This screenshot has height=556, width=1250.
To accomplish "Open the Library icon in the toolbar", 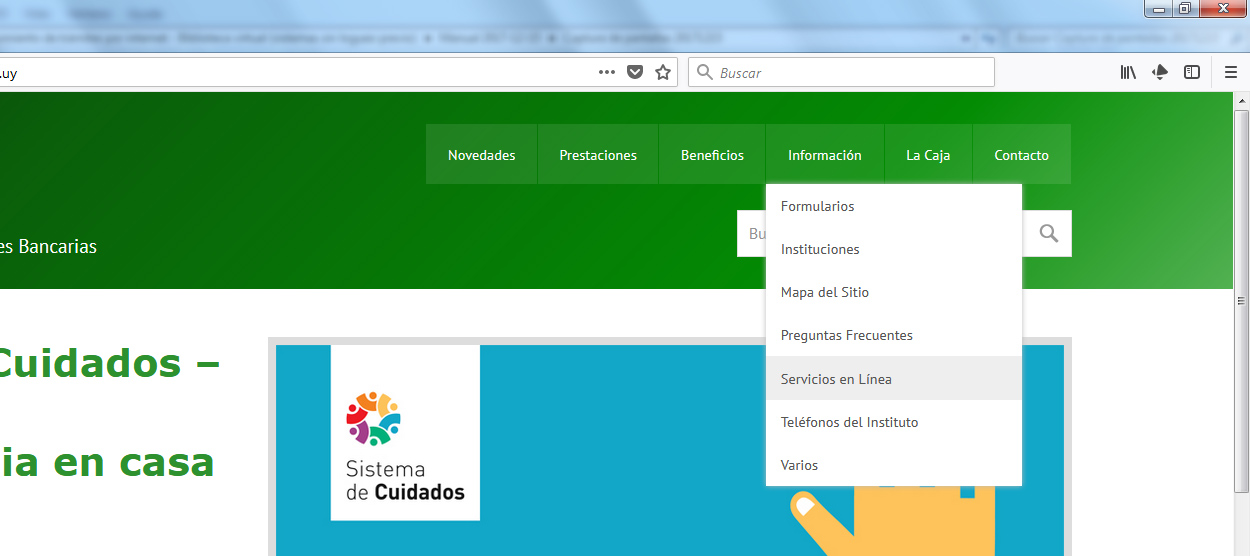I will [1128, 72].
